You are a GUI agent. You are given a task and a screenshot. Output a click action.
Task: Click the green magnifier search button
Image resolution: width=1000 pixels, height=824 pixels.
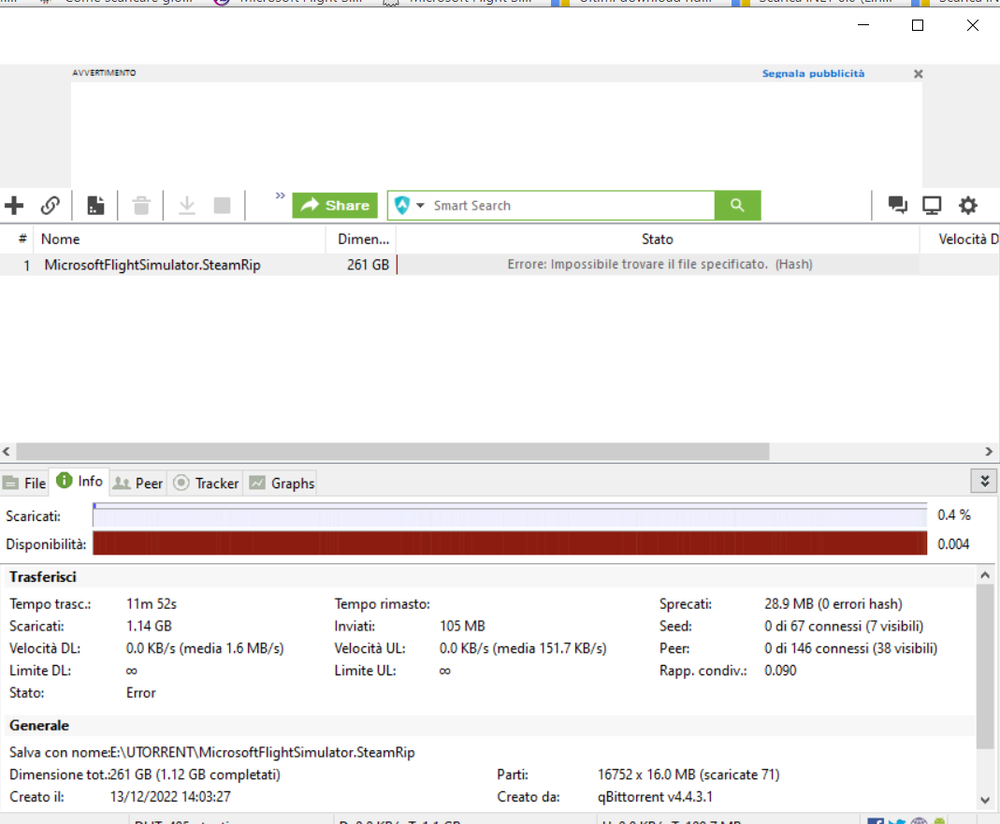(737, 205)
